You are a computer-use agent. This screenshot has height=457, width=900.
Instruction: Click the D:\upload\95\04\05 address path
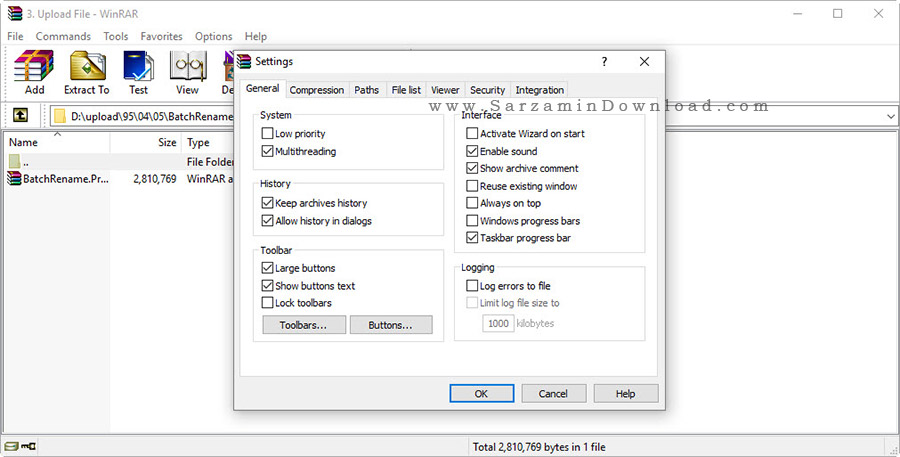click(x=152, y=117)
